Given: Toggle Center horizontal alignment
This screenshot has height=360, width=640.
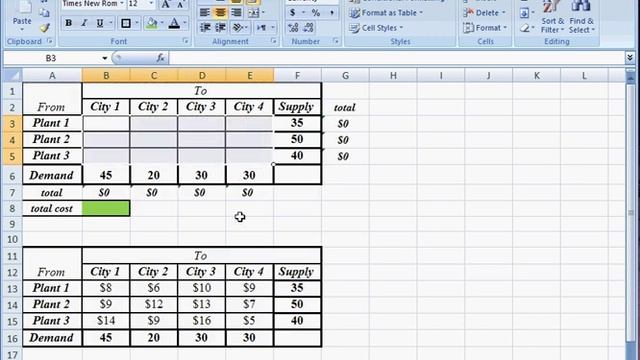Looking at the screenshot, I should click(220, 13).
